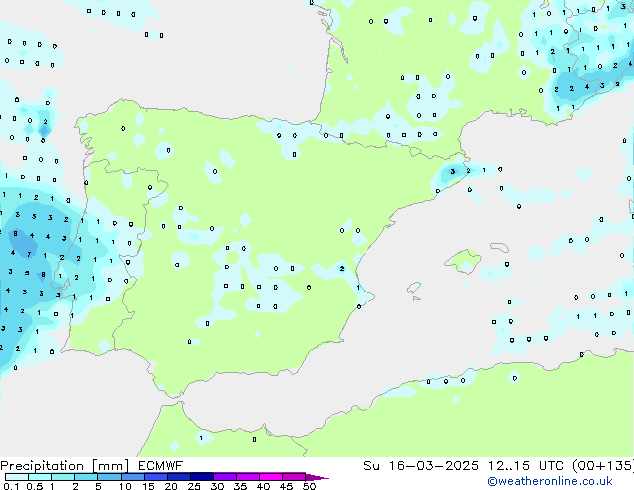The height and width of the screenshot is (490, 634).
Task: Select the 30–35 mm purple legend swatch
Action: pyautogui.click(x=224, y=477)
